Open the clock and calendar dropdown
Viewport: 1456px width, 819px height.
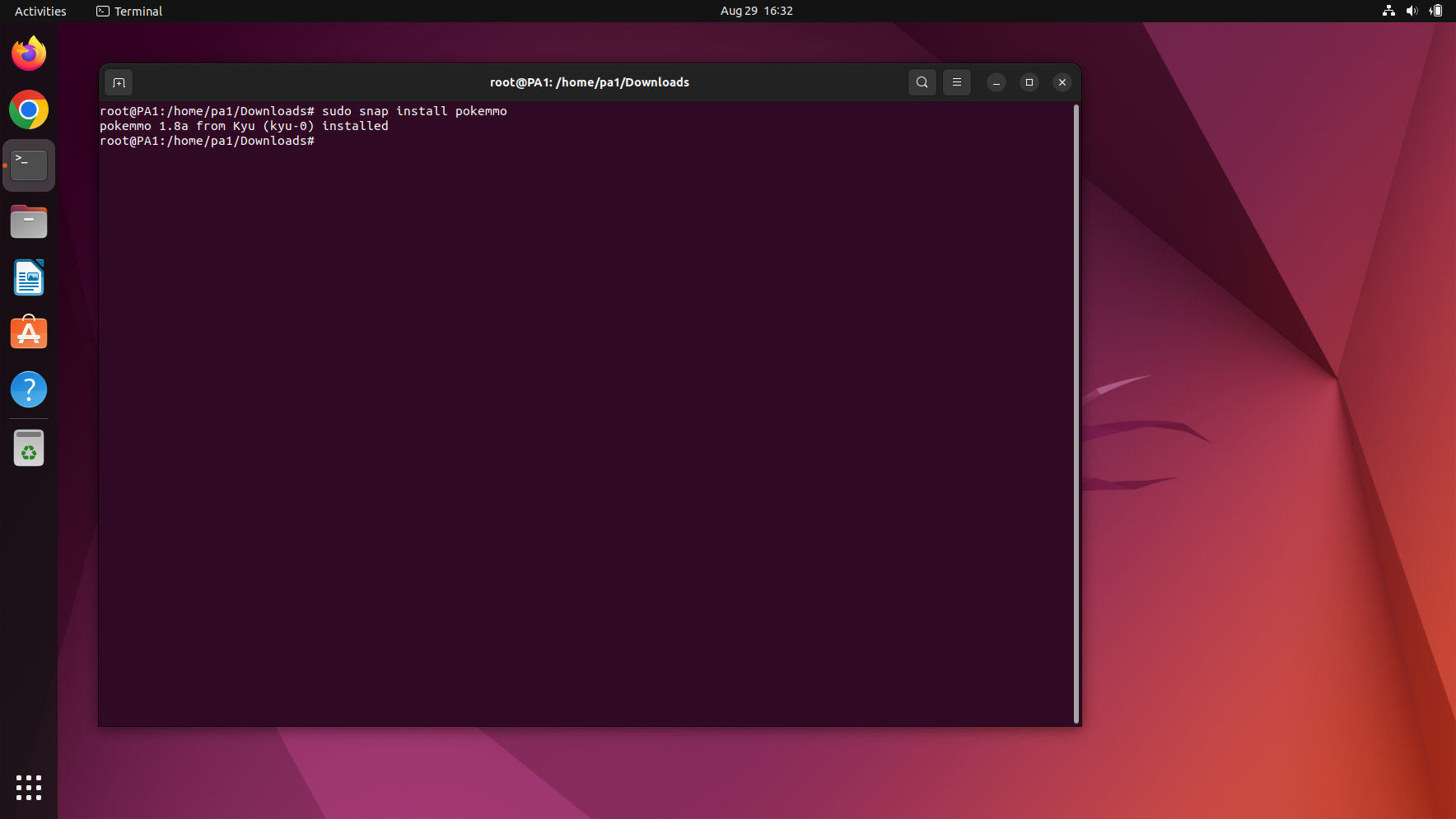click(x=755, y=11)
